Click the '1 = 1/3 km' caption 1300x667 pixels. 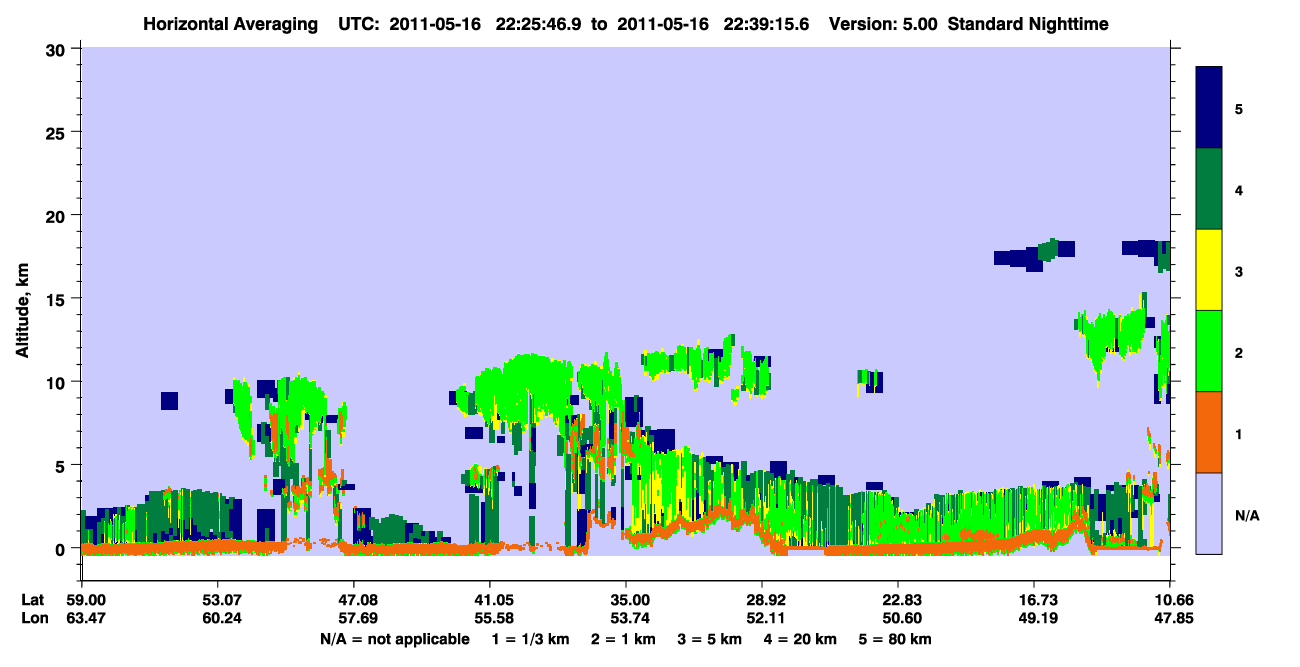pyautogui.click(x=531, y=639)
